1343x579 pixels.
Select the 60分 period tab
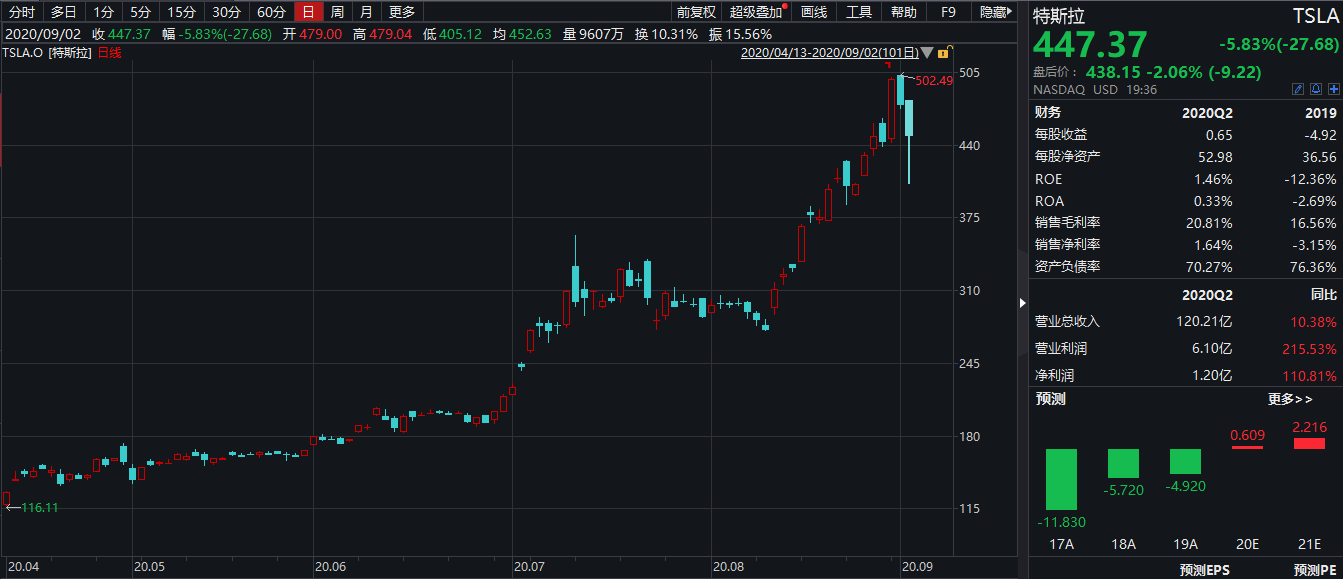click(x=271, y=12)
